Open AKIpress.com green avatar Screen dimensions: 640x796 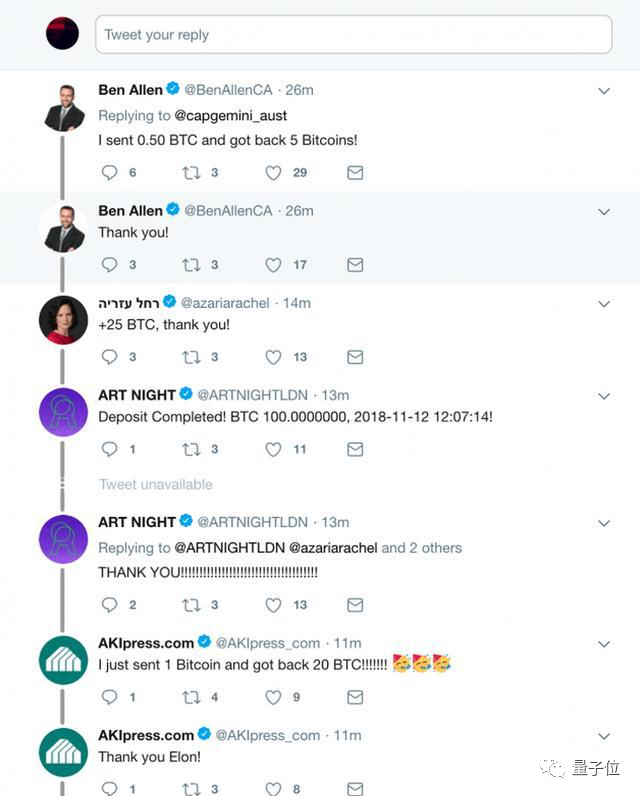64,660
